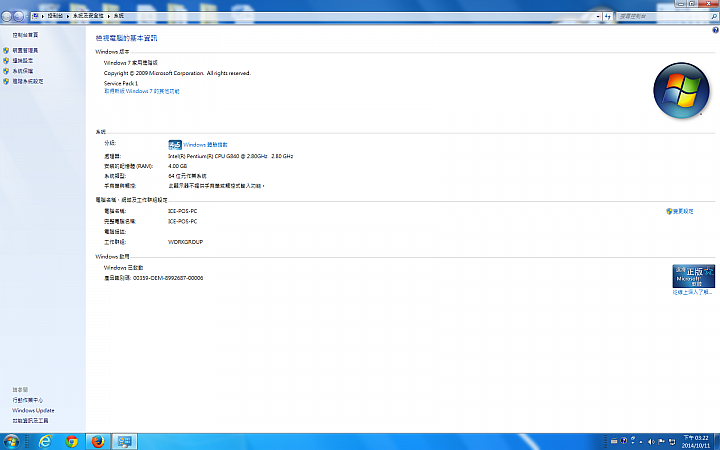Click the shield icon beside 進階系統設定

point(6,81)
